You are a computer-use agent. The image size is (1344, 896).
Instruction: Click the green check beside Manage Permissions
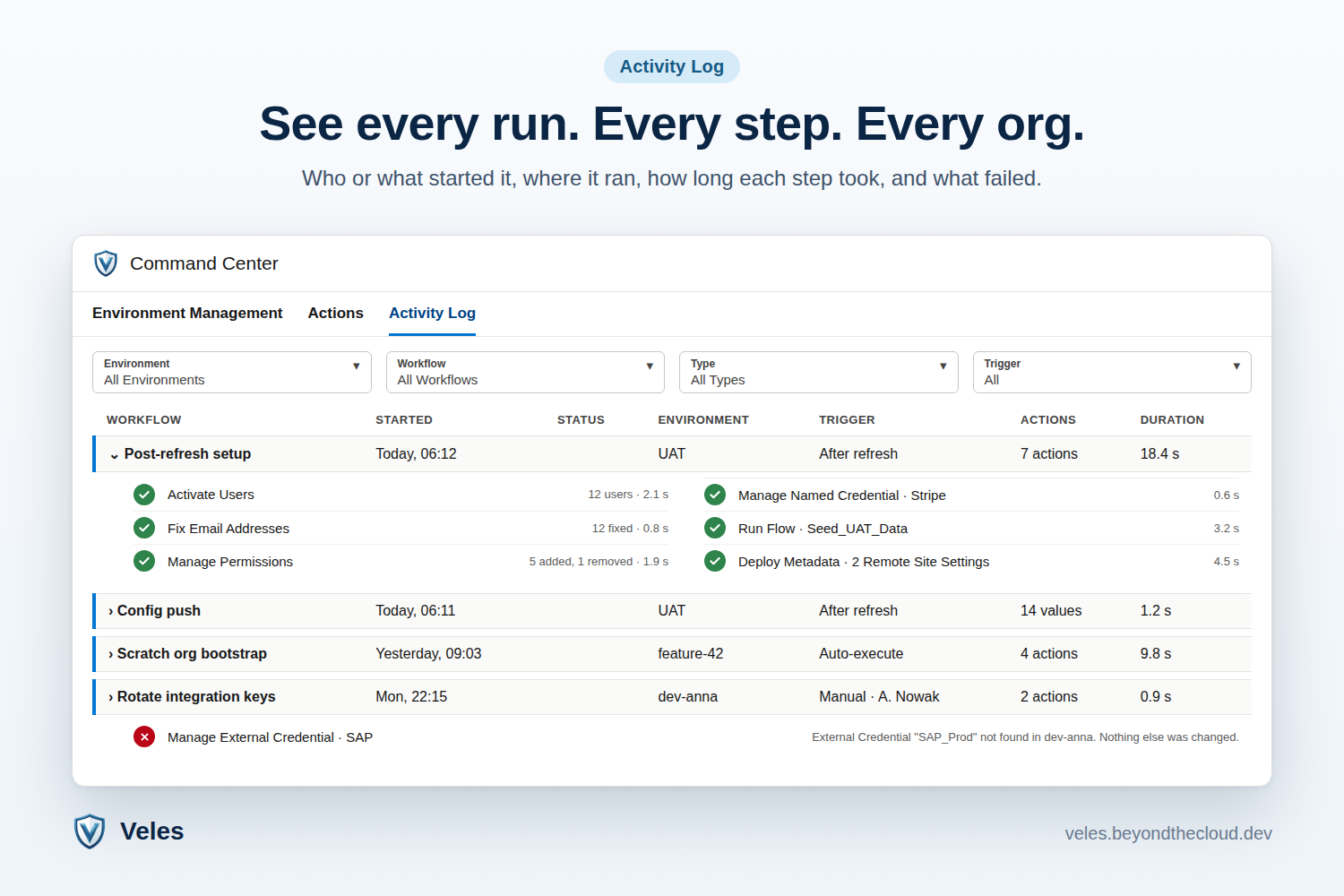point(144,562)
